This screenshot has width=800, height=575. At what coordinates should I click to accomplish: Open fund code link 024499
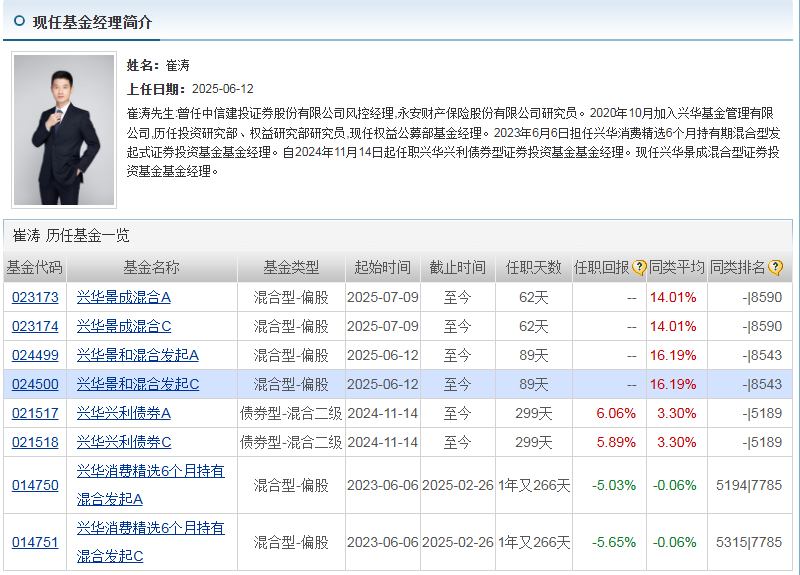(x=35, y=356)
